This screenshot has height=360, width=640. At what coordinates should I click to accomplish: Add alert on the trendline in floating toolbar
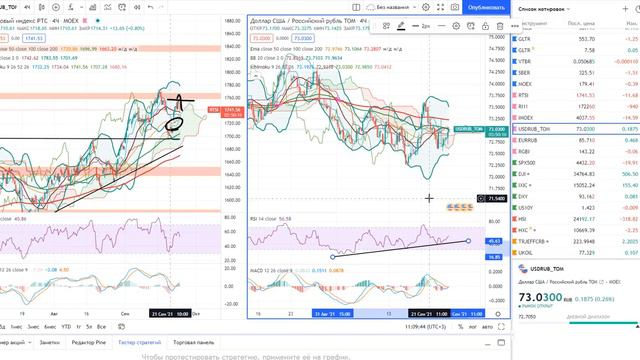tap(471, 26)
